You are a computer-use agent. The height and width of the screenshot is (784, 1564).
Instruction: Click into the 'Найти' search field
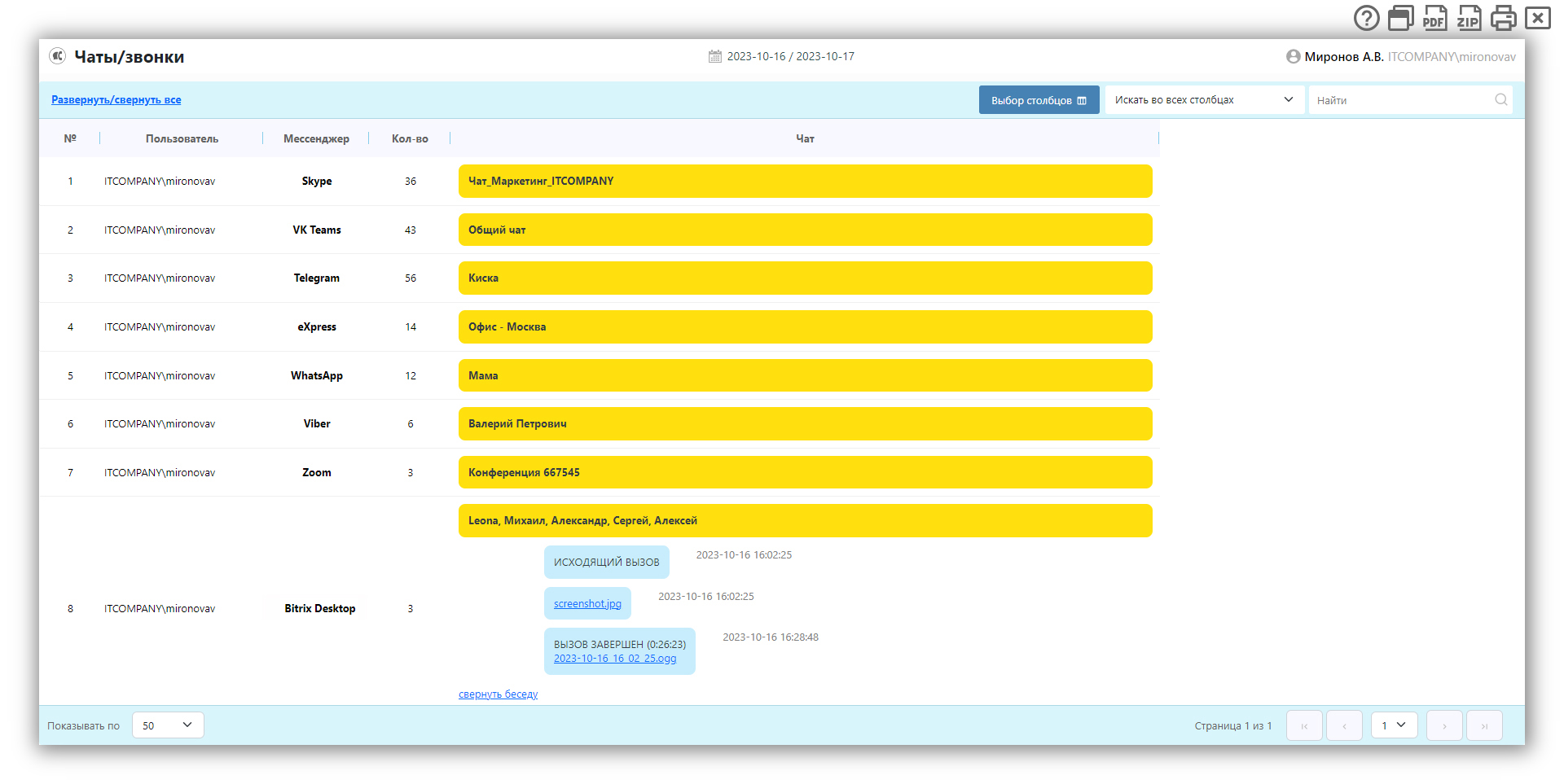1401,100
